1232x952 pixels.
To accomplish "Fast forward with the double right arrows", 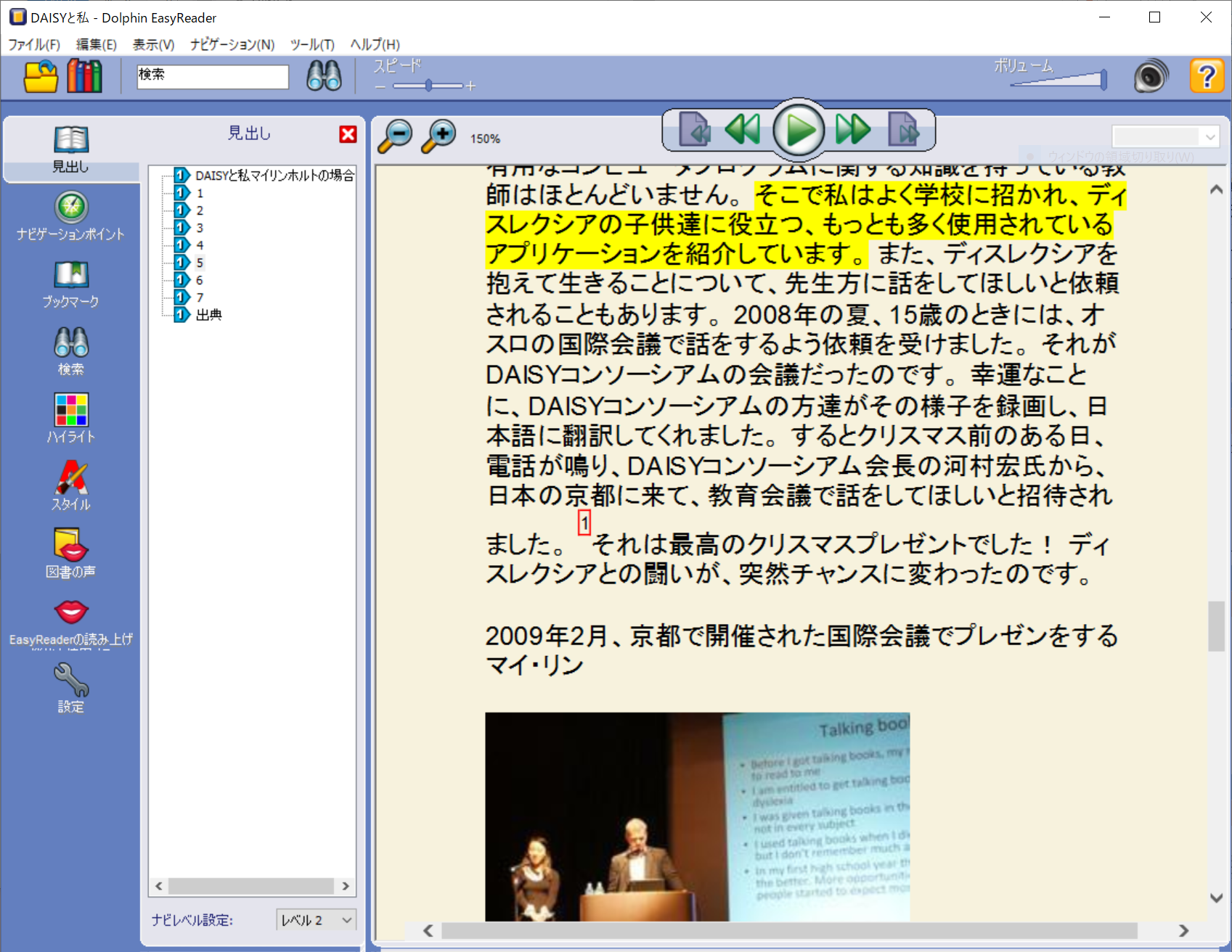I will click(853, 130).
